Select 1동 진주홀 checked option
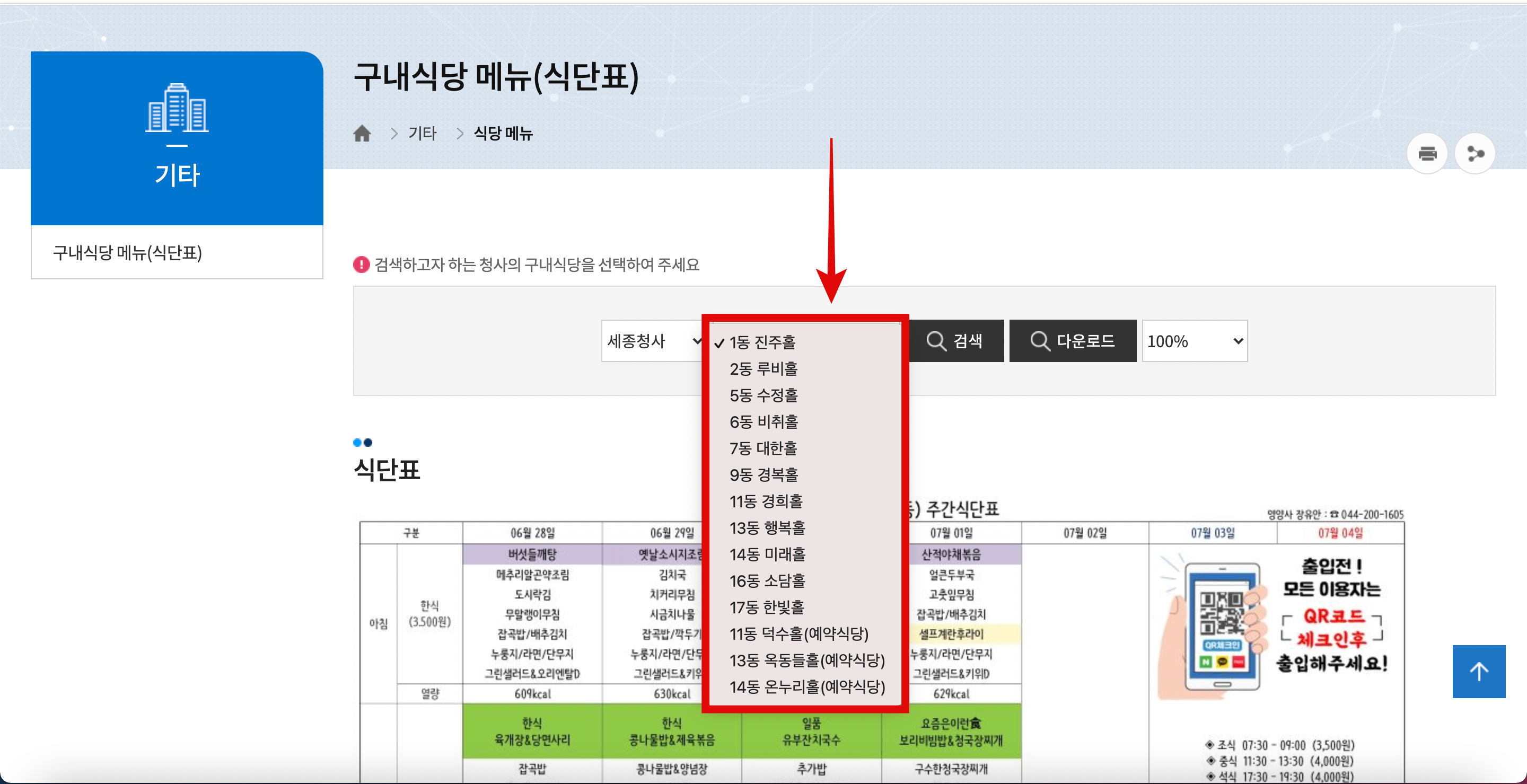Image resolution: width=1527 pixels, height=784 pixels. 762,342
